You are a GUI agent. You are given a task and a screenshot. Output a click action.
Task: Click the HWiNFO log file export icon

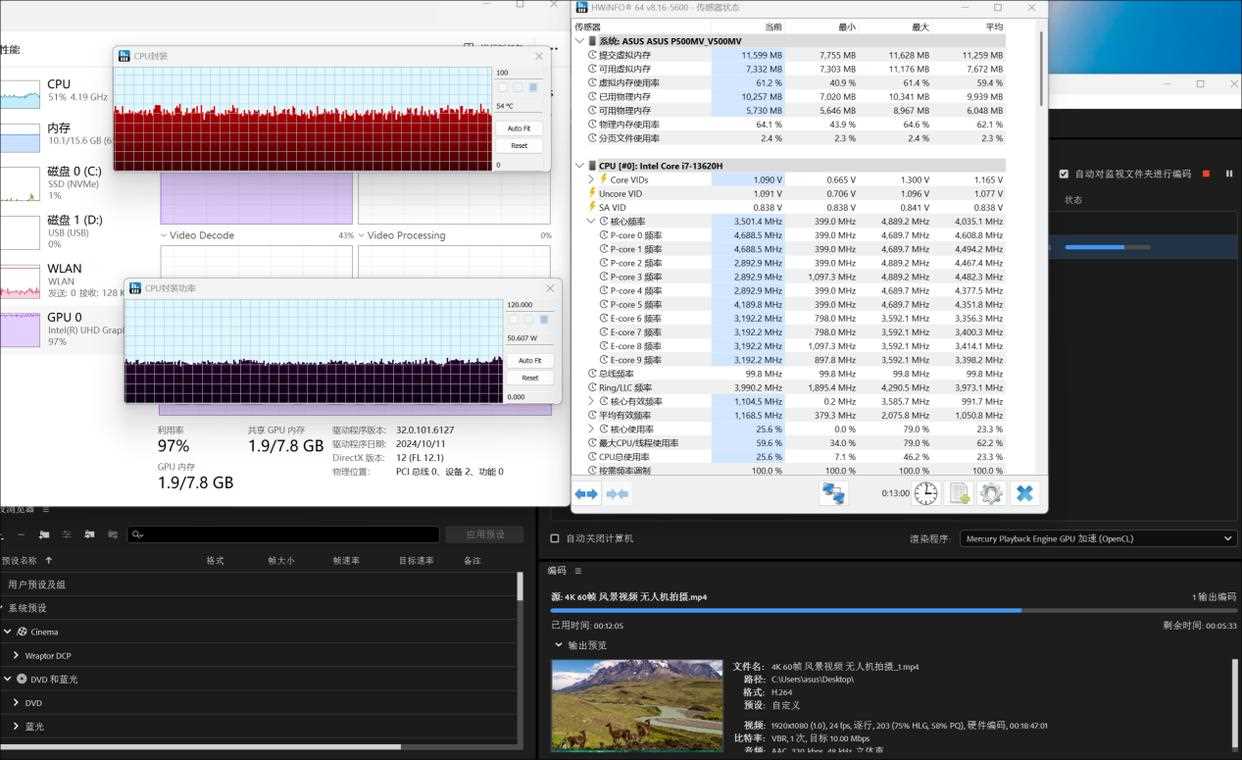(959, 493)
